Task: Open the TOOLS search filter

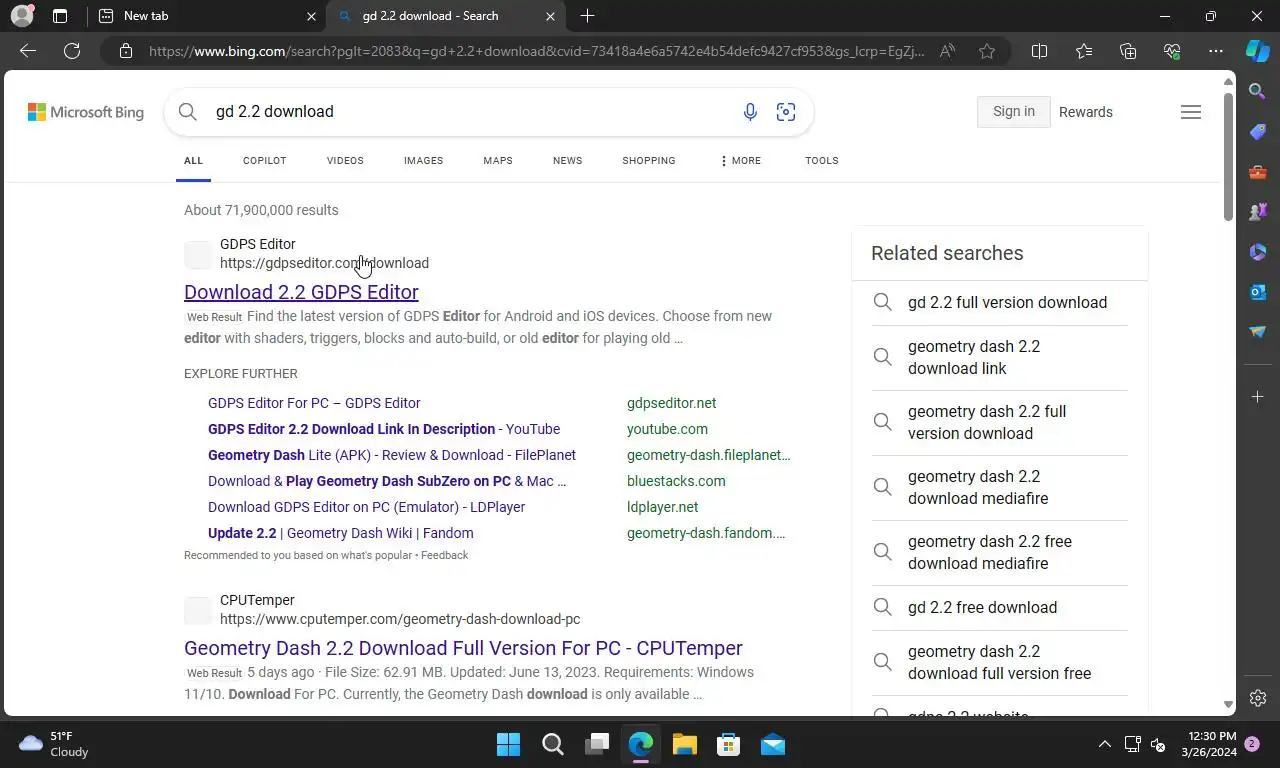Action: click(x=822, y=160)
